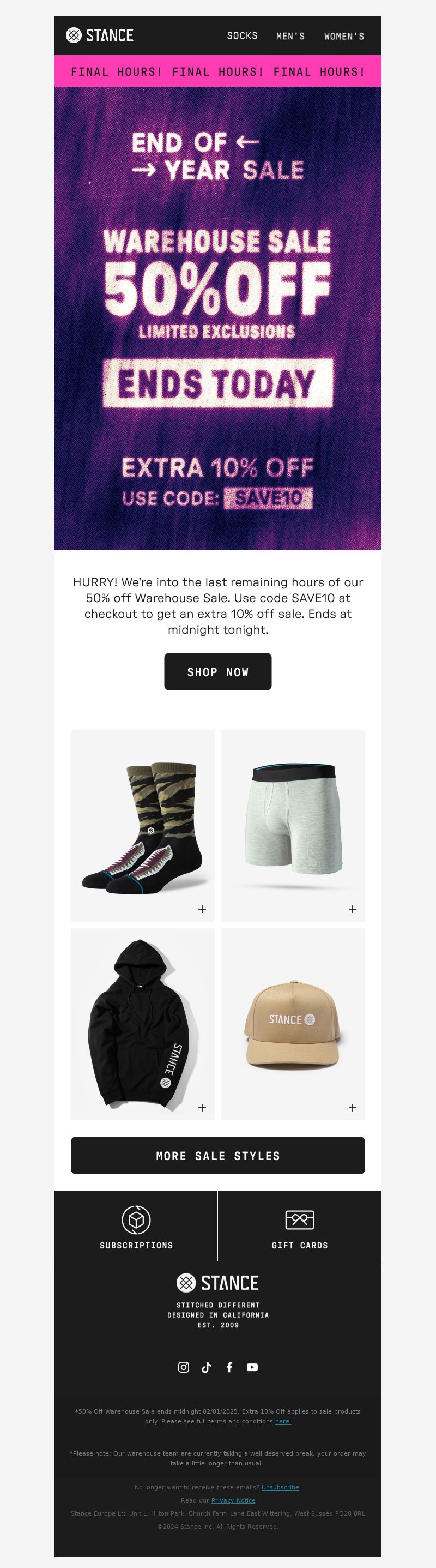Click the End of Year Sale banner
Viewport: 436px width, 1568px height.
point(217,318)
